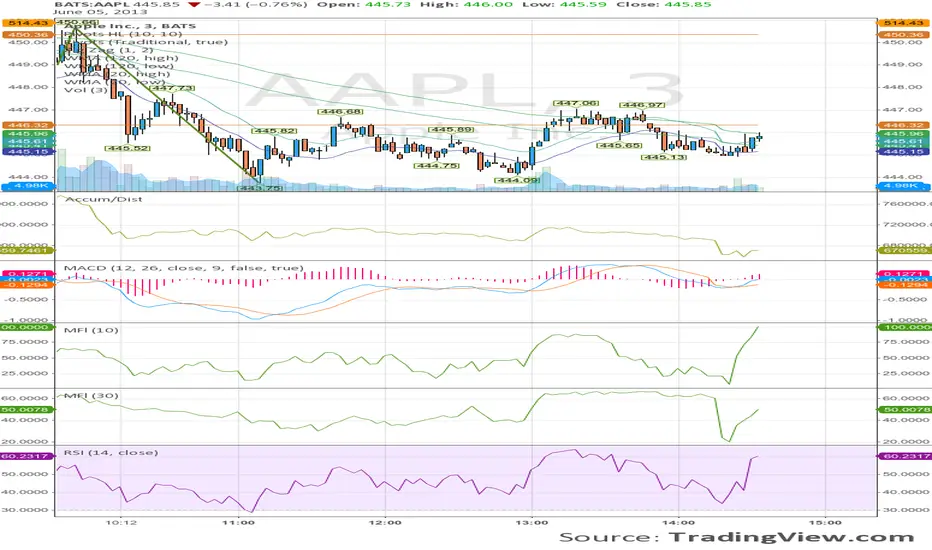The image size is (932, 550).
Task: Click the MACD (12, 26, close, 9, false, true) title
Action: coord(184,268)
